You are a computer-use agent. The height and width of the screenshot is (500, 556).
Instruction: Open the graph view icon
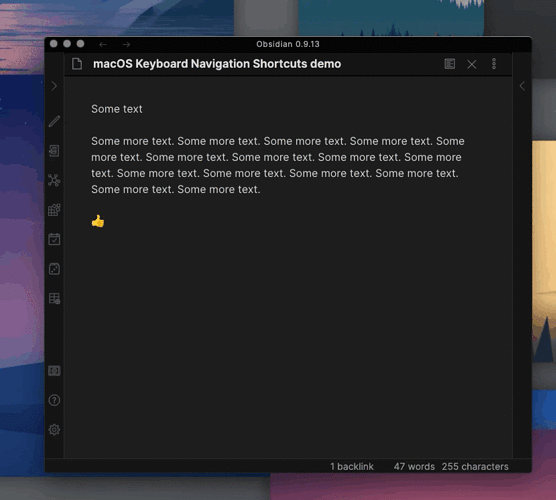tap(54, 180)
